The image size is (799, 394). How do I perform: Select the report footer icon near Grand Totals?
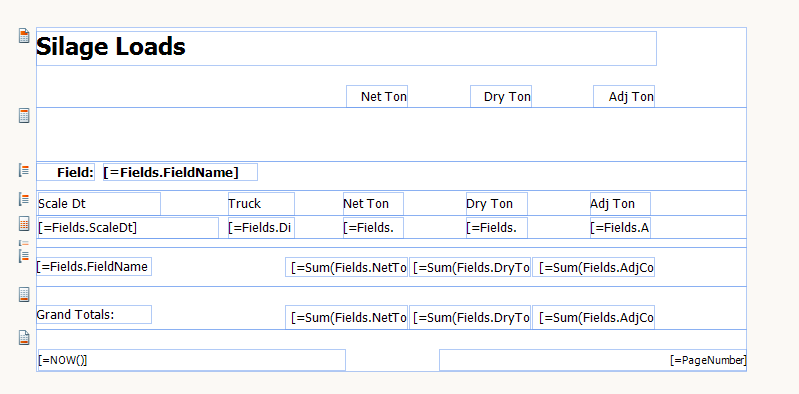(24, 294)
